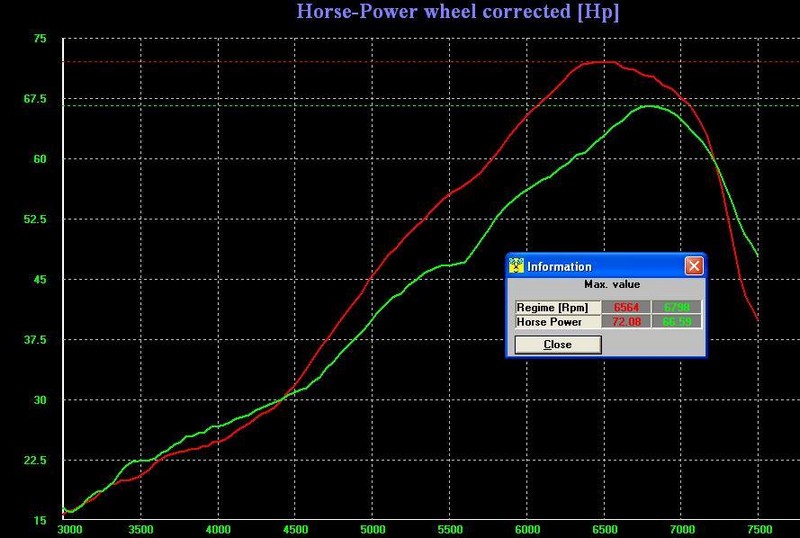Select the red Regime Rpm value 6564

click(625, 307)
